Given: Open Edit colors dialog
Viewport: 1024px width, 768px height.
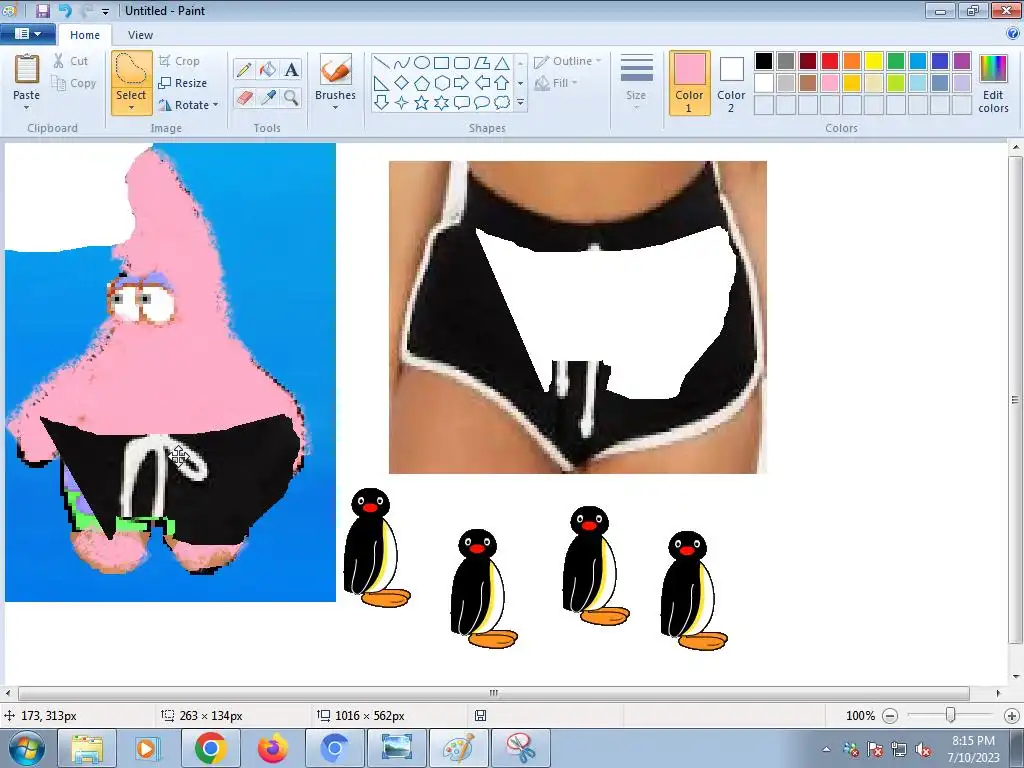Looking at the screenshot, I should [x=993, y=84].
